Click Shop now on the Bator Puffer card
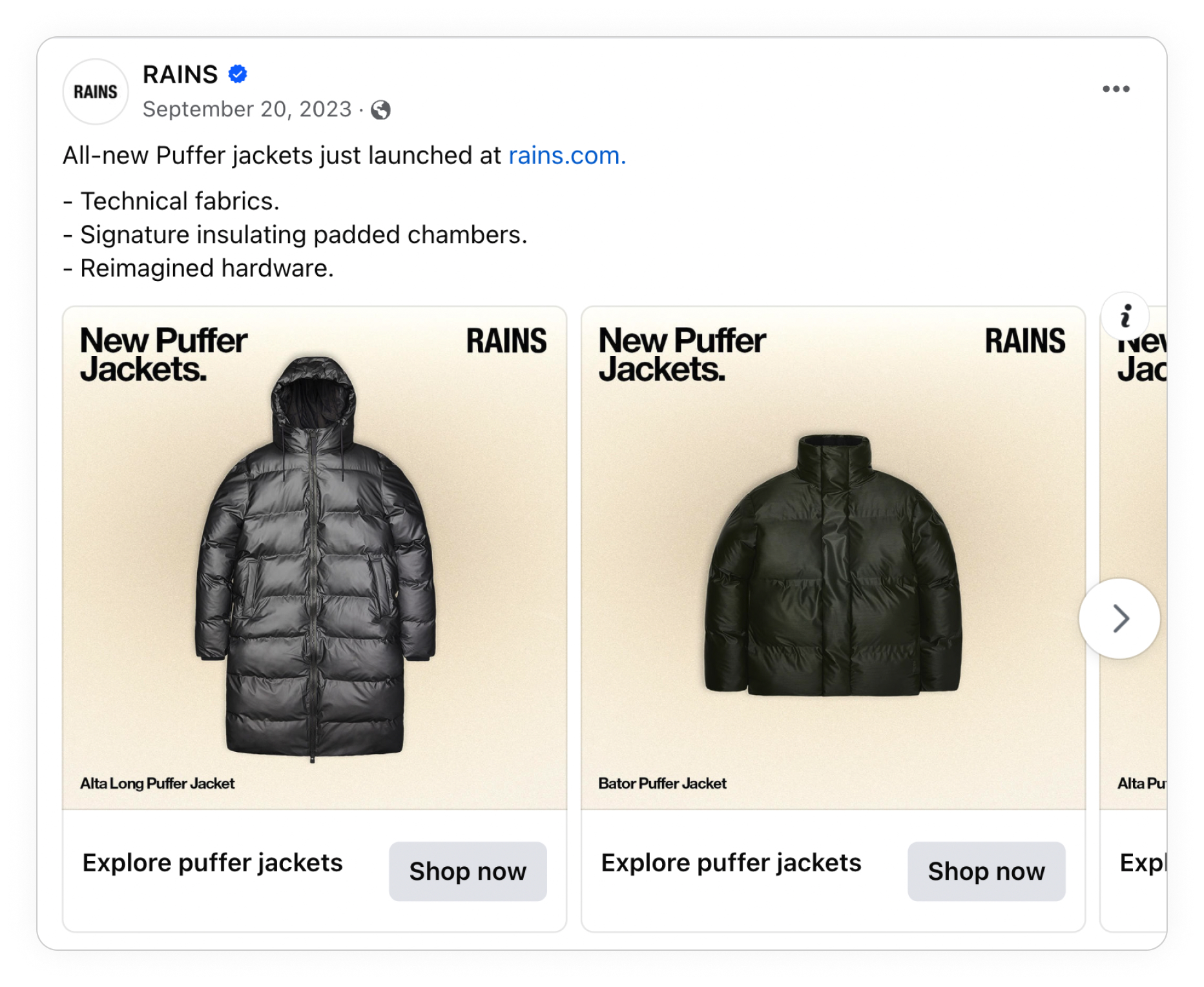Screen dimensions: 1204x987 [986, 871]
